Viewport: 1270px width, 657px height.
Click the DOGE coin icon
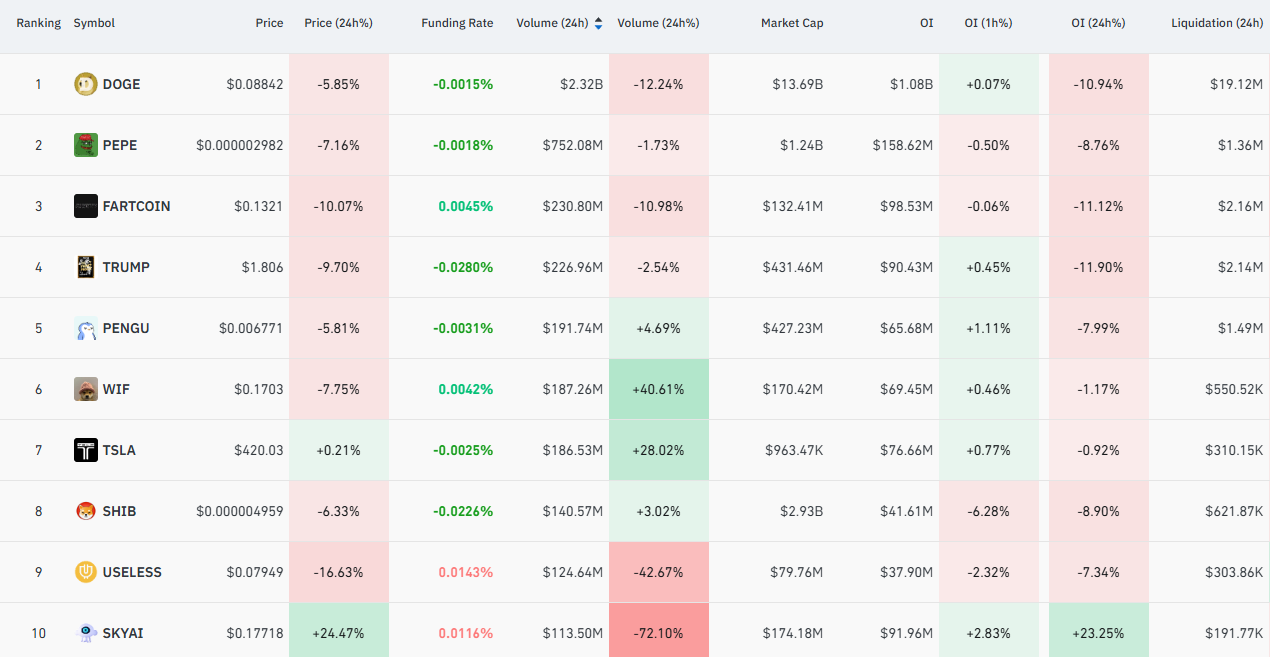[x=86, y=84]
